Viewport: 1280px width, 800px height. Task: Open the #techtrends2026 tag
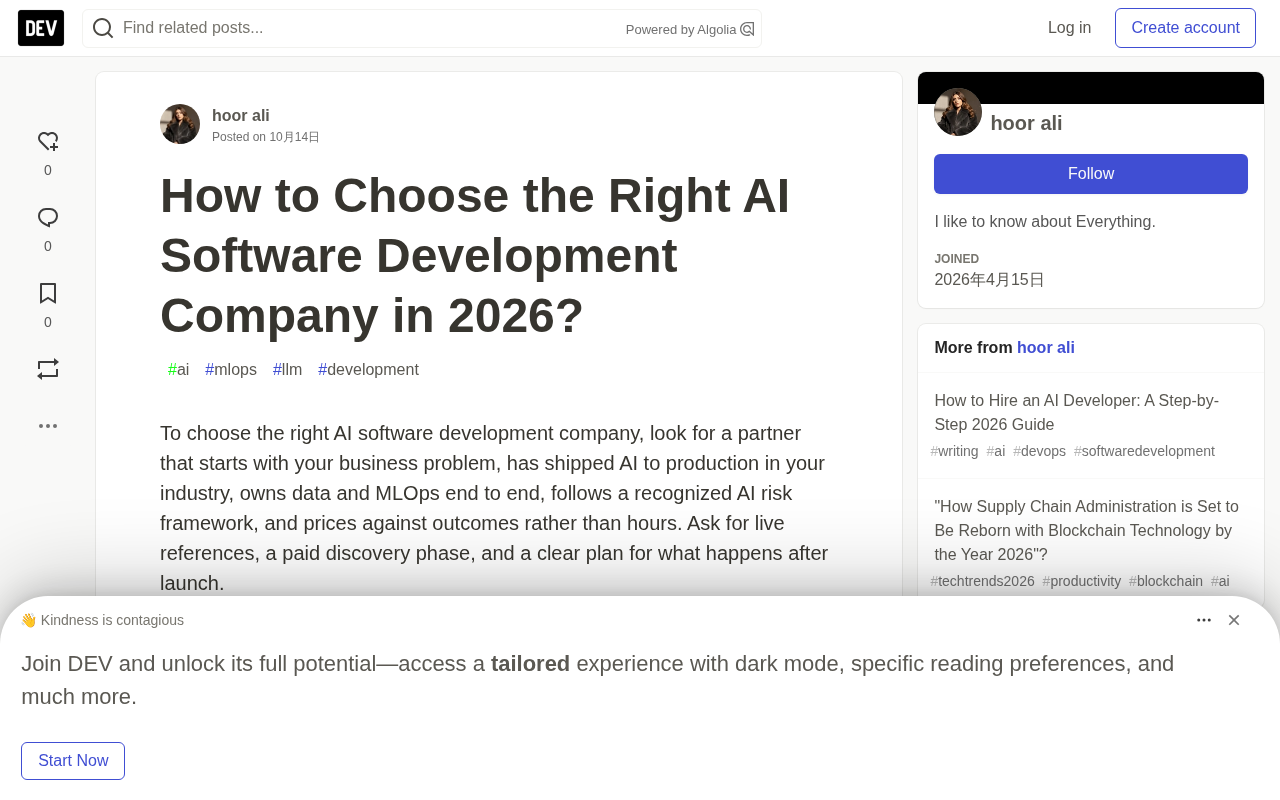(983, 581)
